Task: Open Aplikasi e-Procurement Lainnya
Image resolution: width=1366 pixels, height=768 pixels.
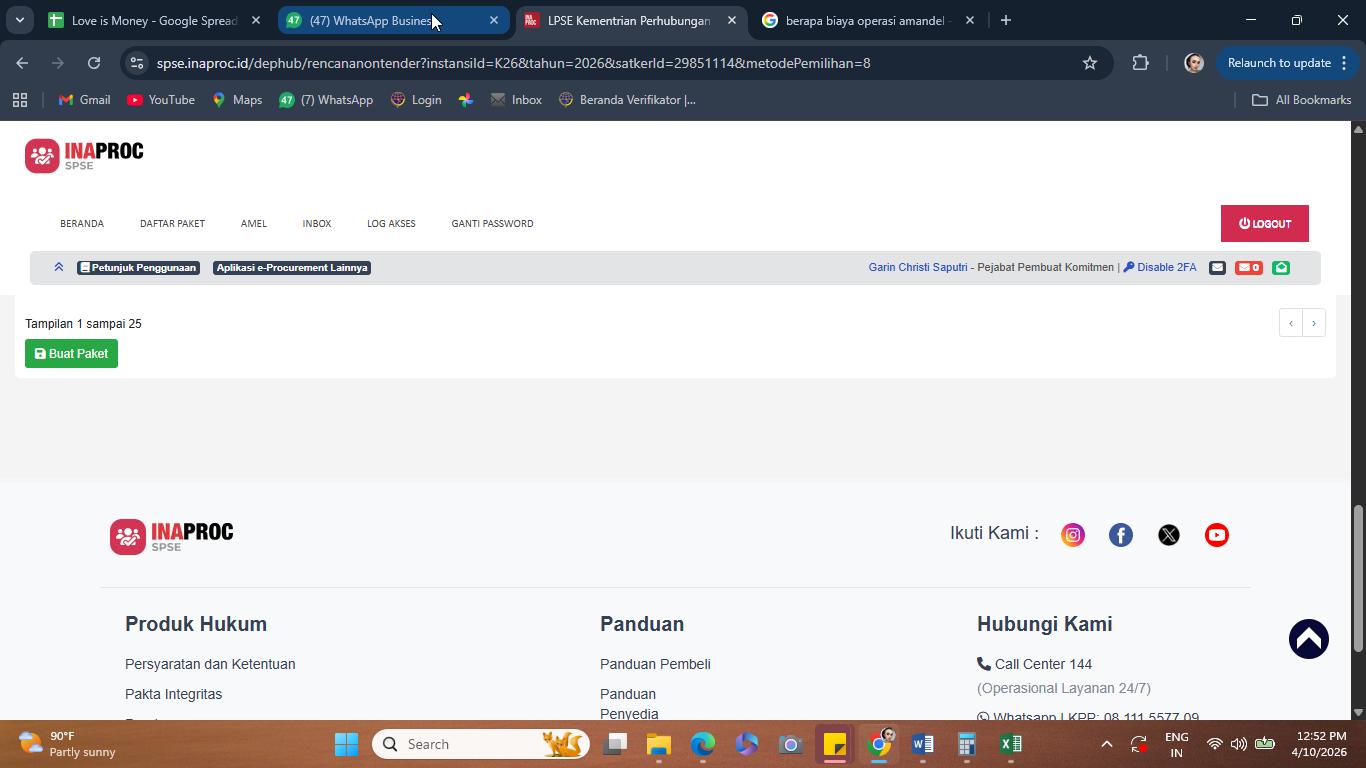Action: click(x=292, y=268)
